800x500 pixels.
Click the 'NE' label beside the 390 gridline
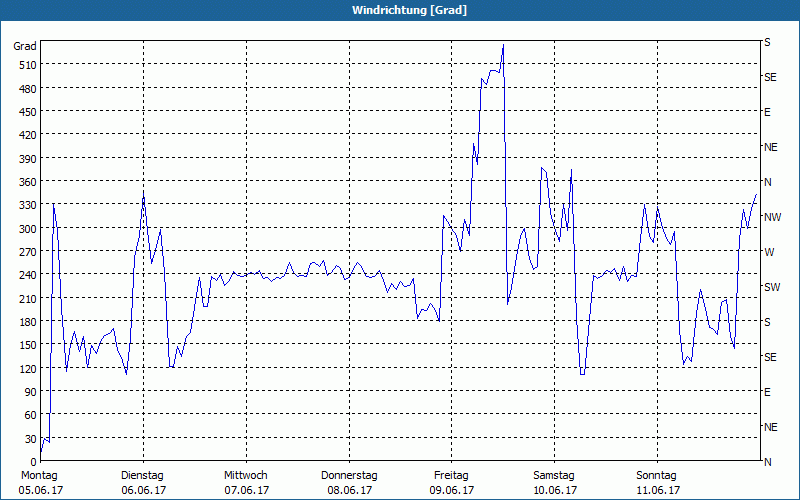pyautogui.click(x=770, y=147)
